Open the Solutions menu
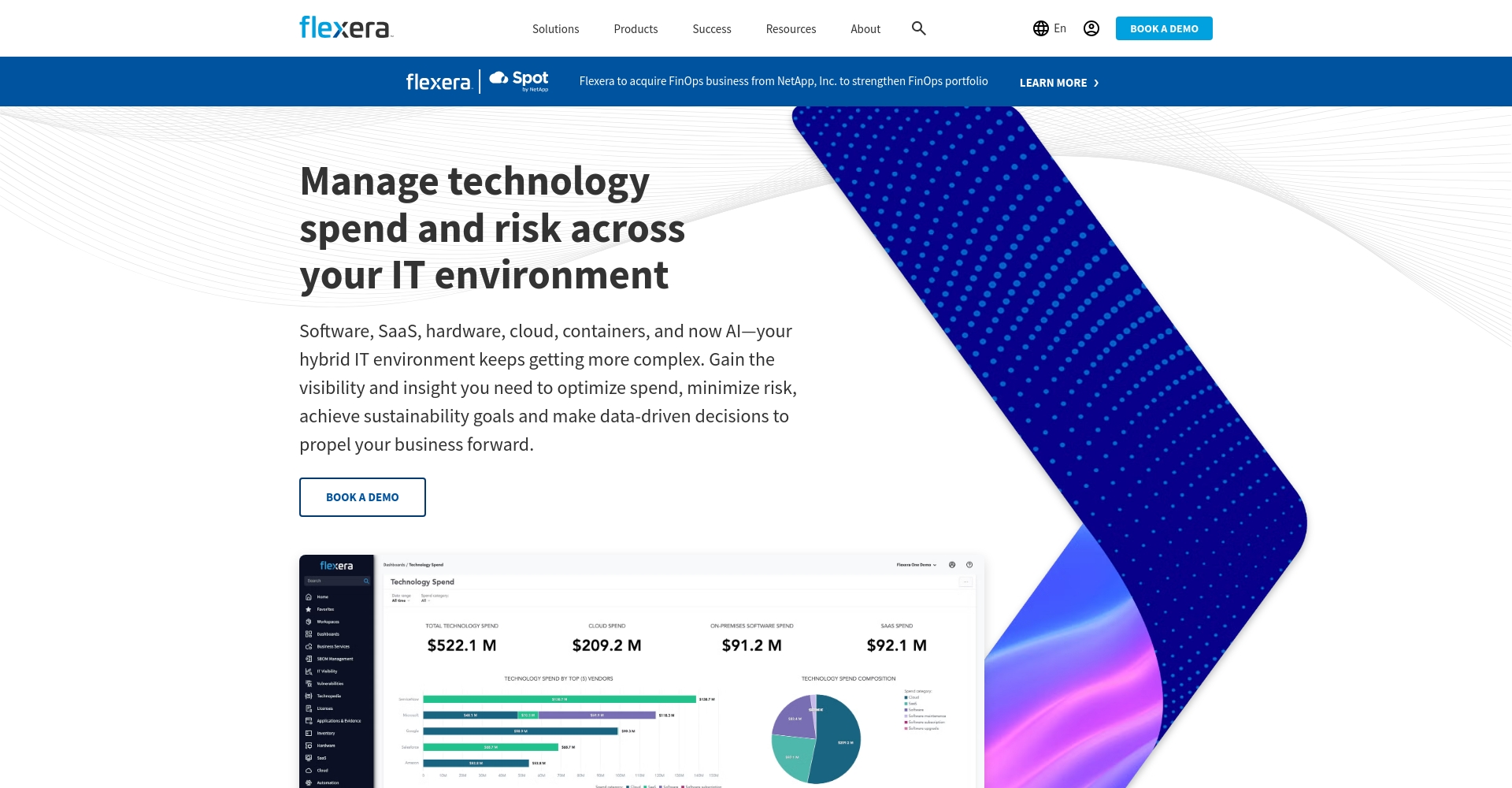The image size is (1512, 788). click(555, 28)
